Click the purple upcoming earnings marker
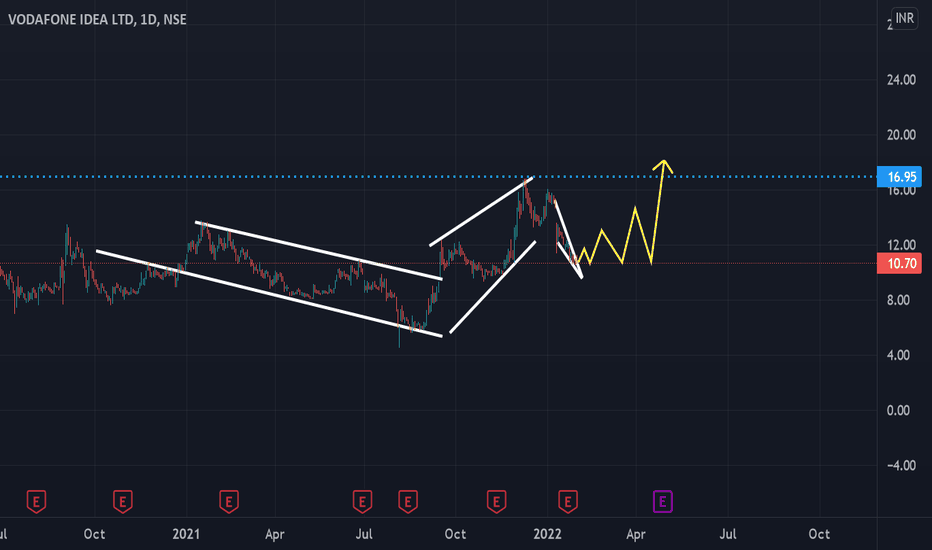This screenshot has height=550, width=932. pyautogui.click(x=663, y=502)
